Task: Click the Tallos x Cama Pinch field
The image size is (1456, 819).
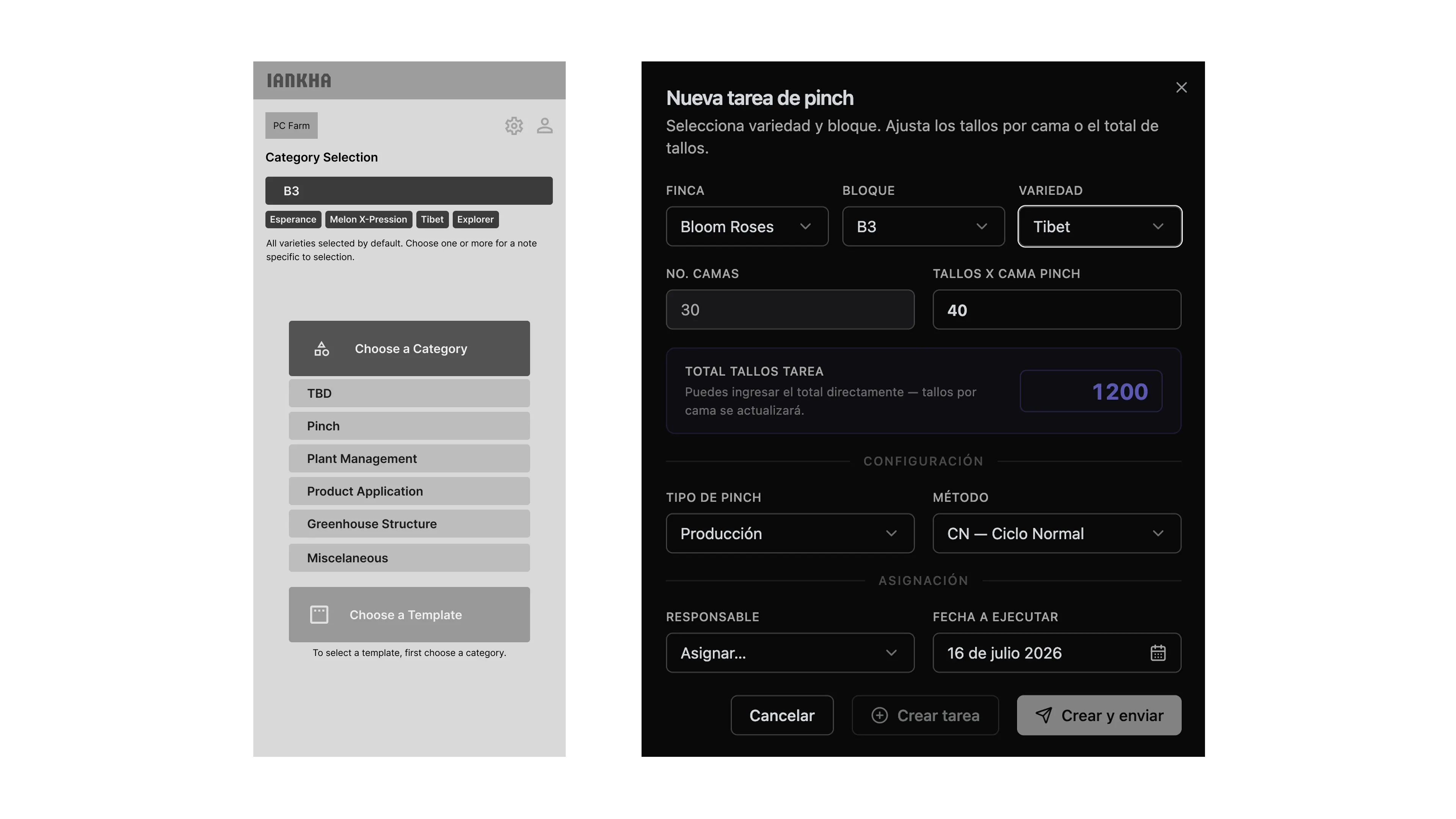Action: pos(1057,310)
